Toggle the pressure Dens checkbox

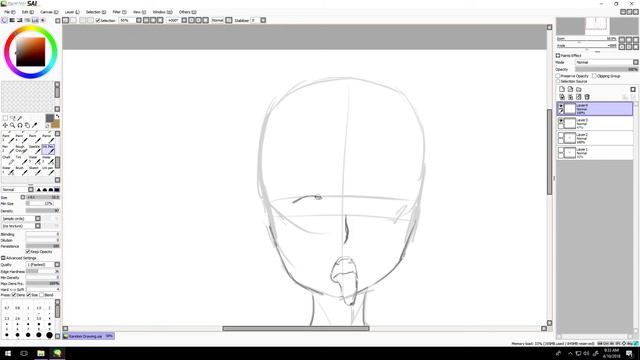[14, 295]
